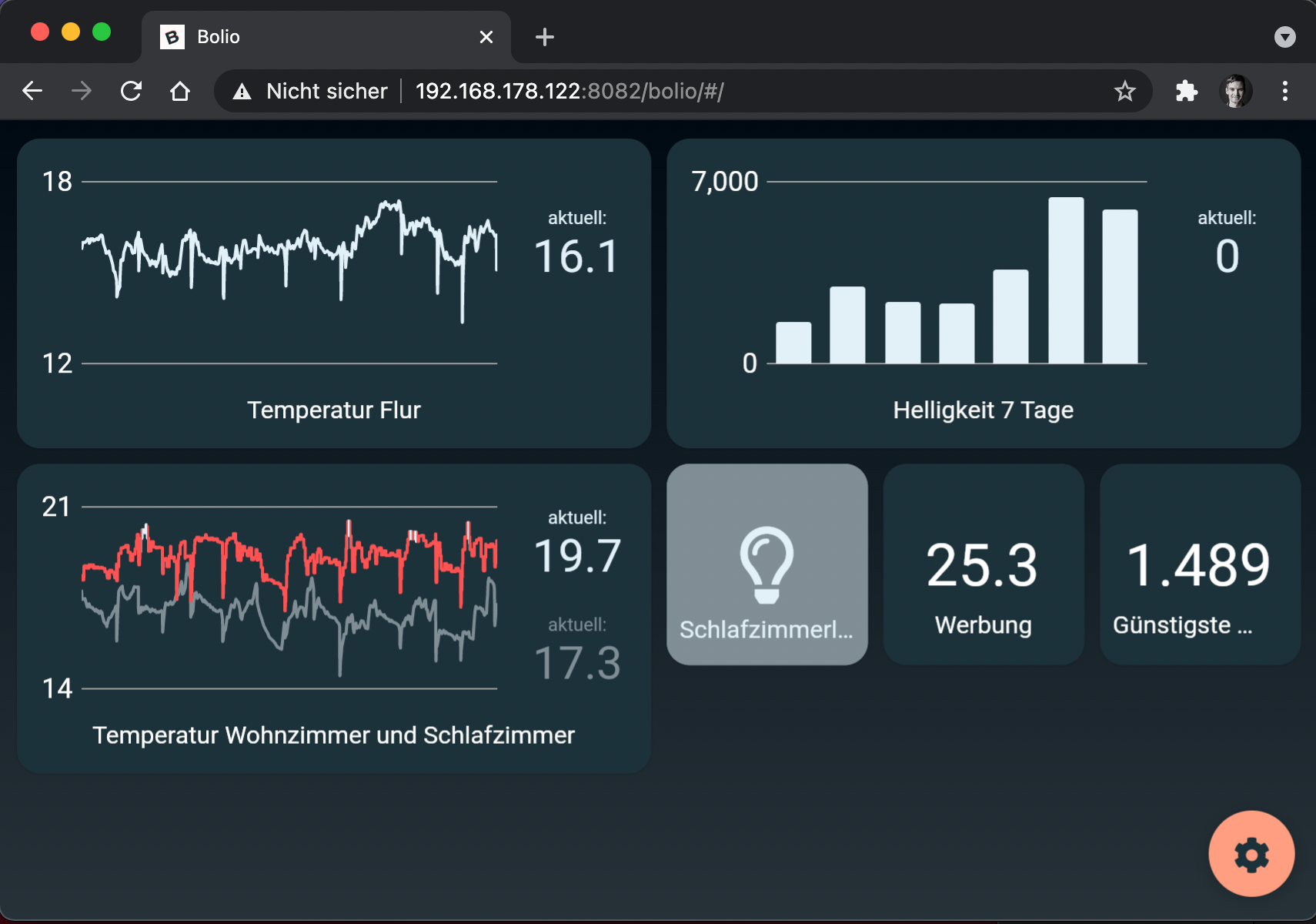Viewport: 1316px width, 924px height.
Task: Go to the browser home page
Action: [180, 91]
